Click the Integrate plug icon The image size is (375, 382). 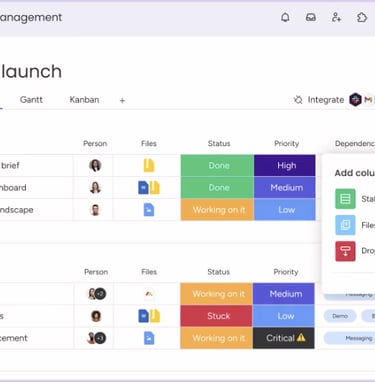pos(298,100)
